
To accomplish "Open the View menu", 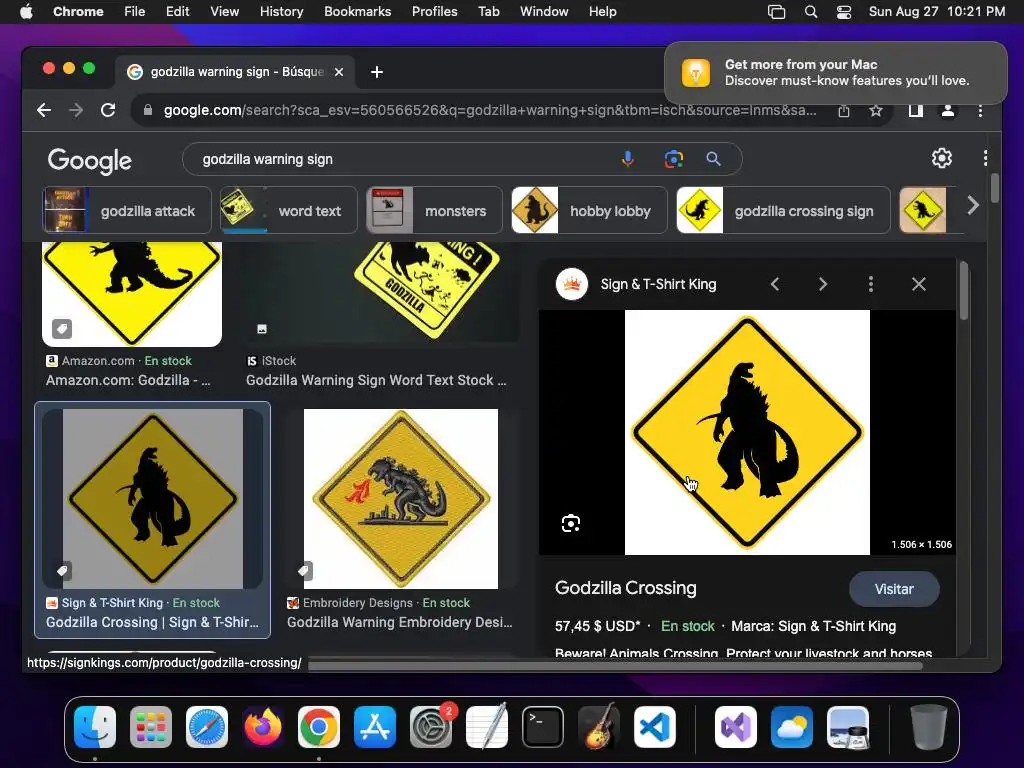I will (x=225, y=12).
